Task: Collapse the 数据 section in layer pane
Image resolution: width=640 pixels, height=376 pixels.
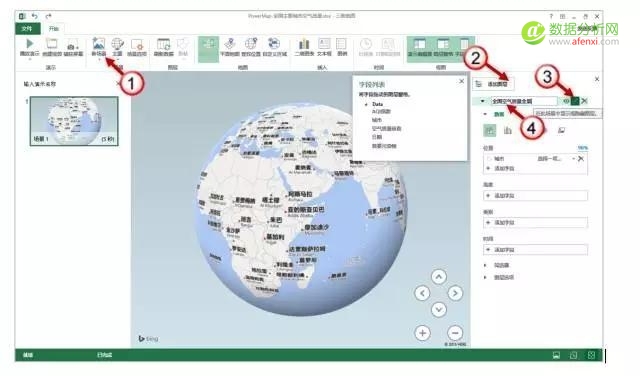Action: click(485, 114)
